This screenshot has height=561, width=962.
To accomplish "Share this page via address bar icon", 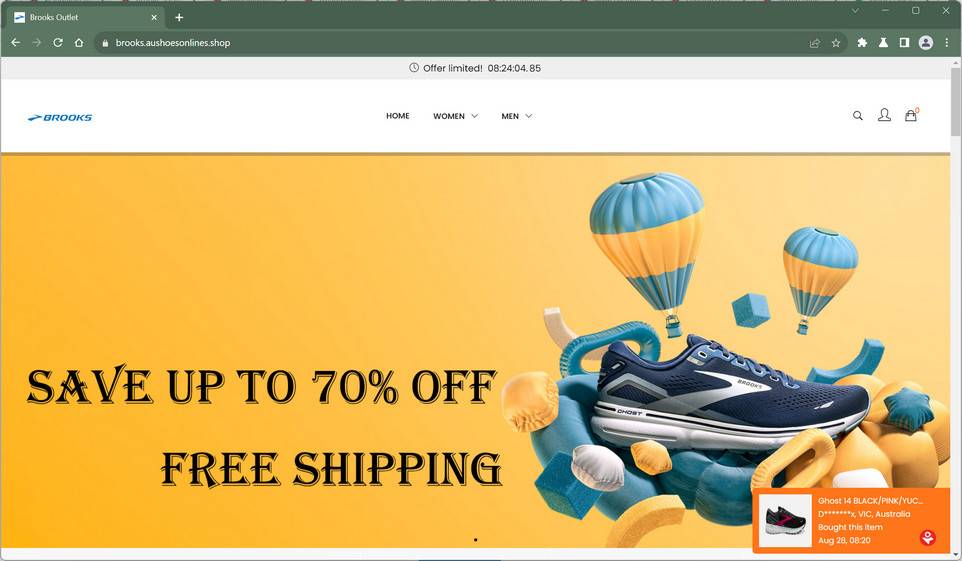I will click(815, 43).
